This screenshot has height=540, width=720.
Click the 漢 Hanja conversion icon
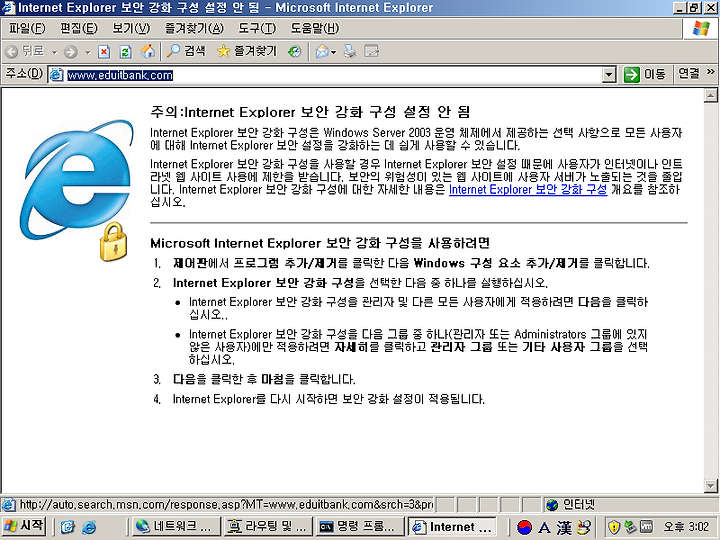[564, 528]
